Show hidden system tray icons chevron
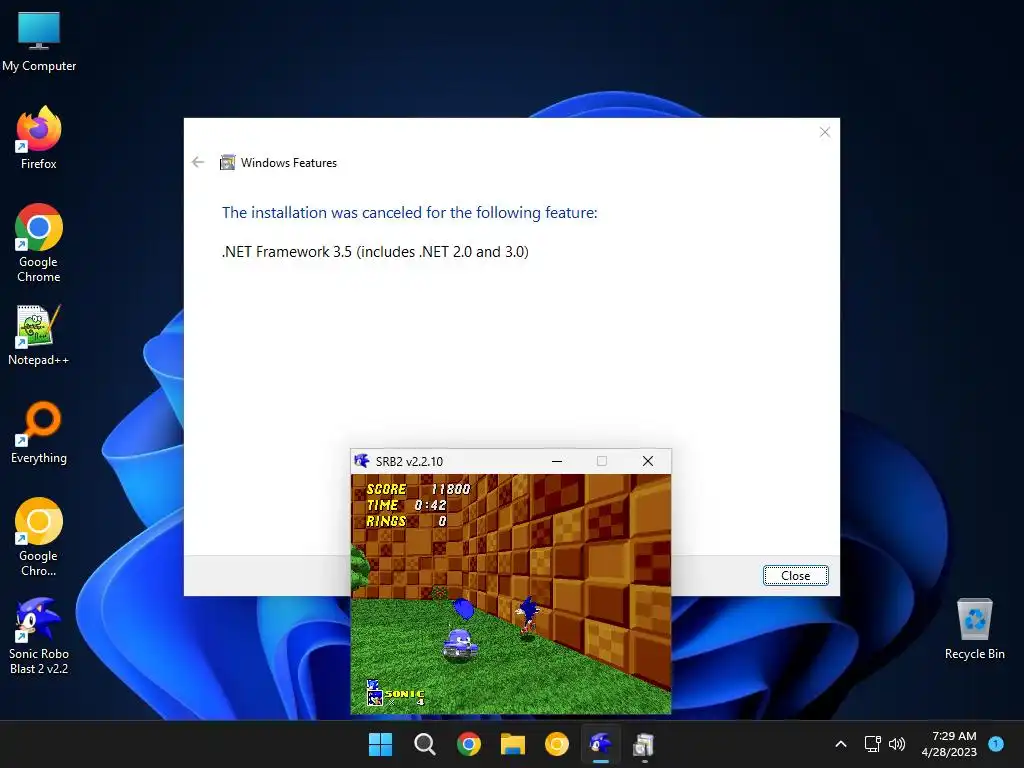 click(841, 744)
